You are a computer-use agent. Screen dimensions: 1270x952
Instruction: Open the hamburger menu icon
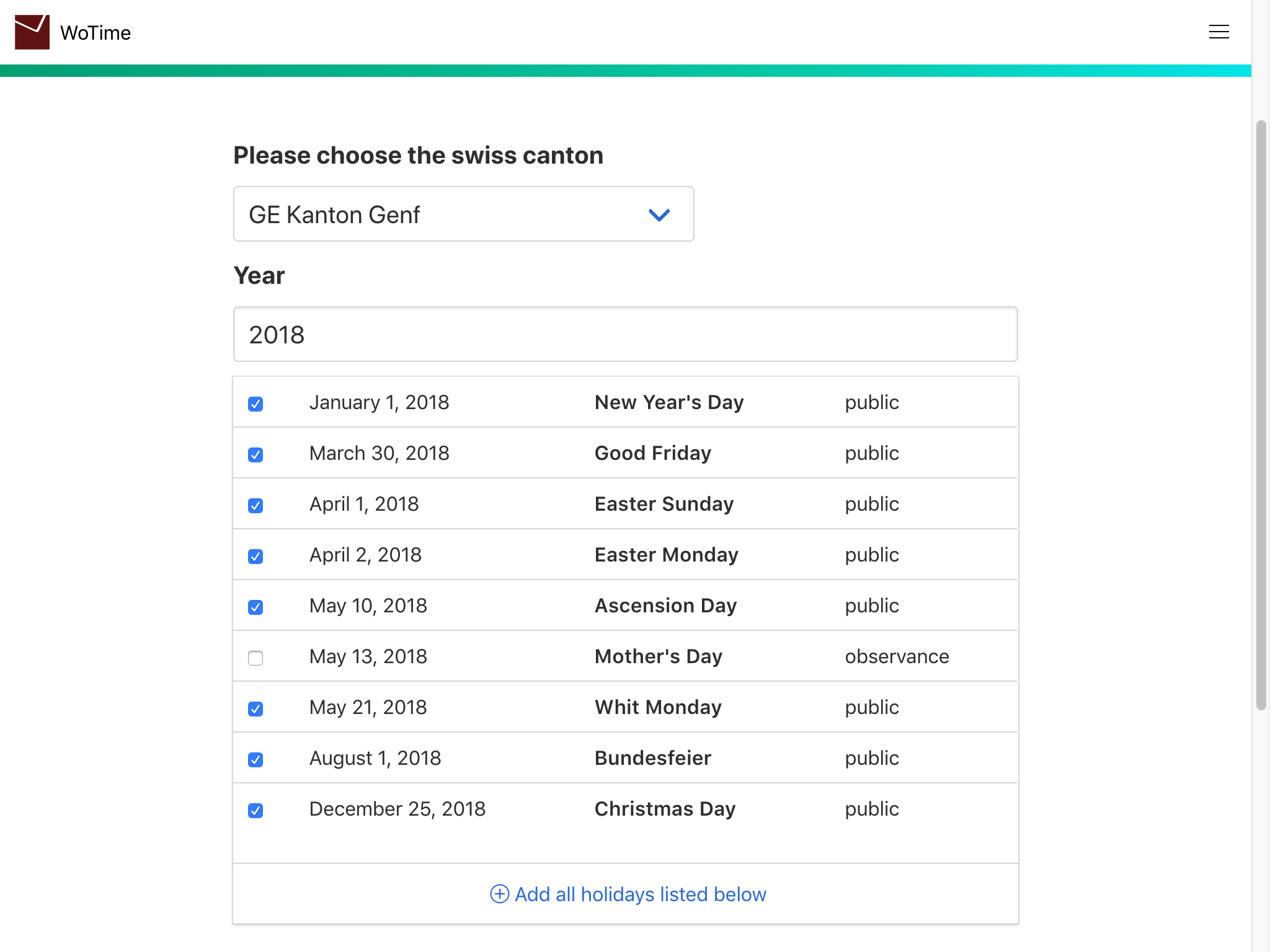coord(1219,32)
